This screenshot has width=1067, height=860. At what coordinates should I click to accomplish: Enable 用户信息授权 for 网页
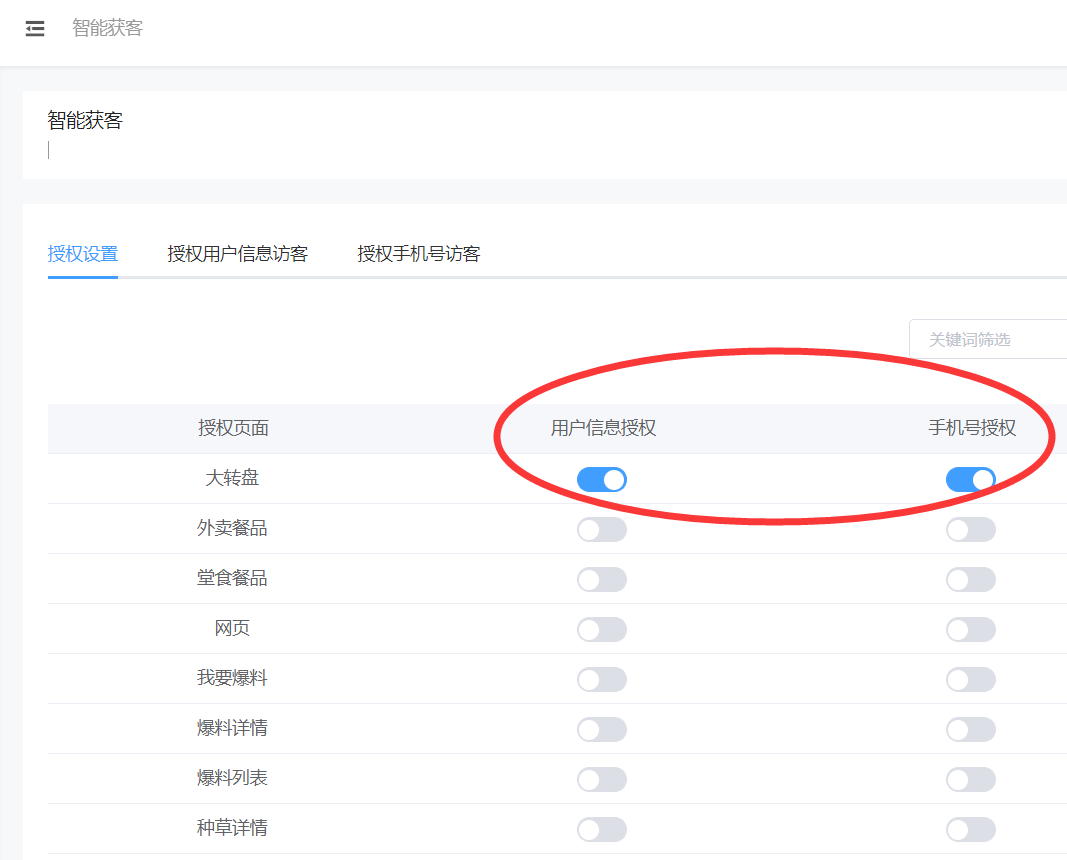pos(602,629)
